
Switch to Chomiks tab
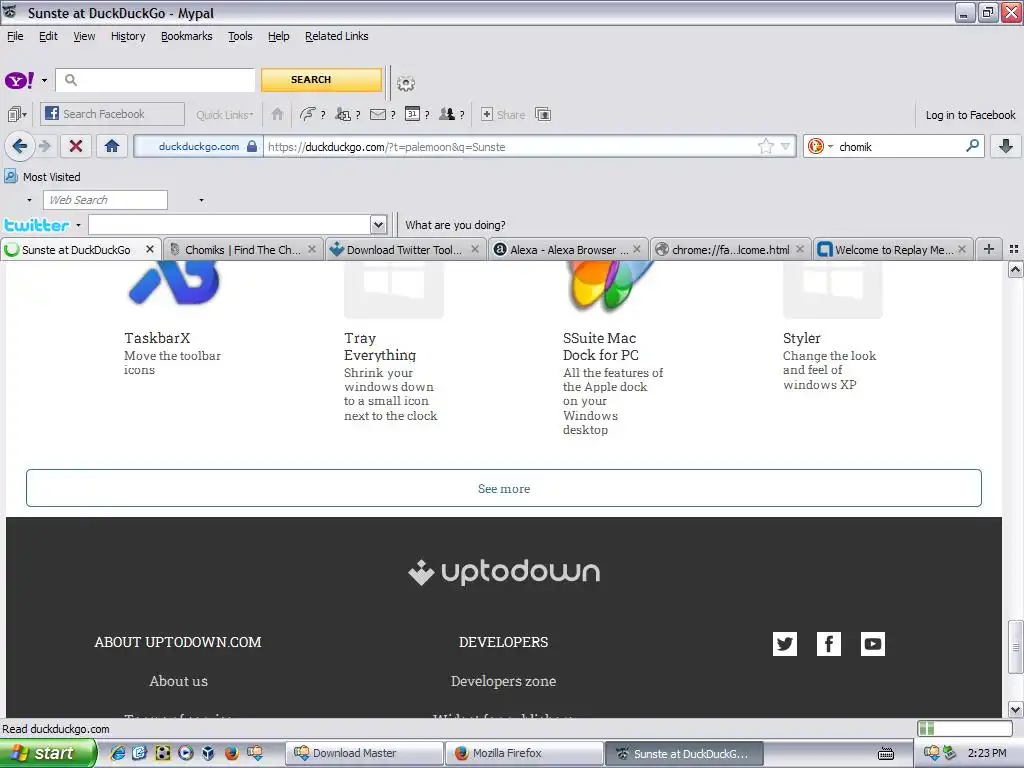point(242,249)
